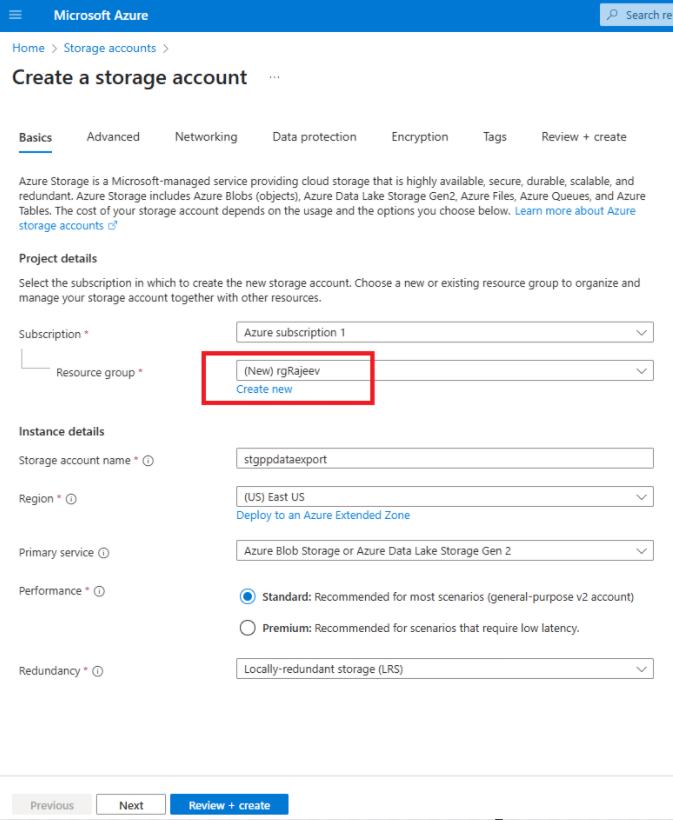673x820 pixels.
Task: Click the Primary service info icon
Action: pyautogui.click(x=104, y=553)
